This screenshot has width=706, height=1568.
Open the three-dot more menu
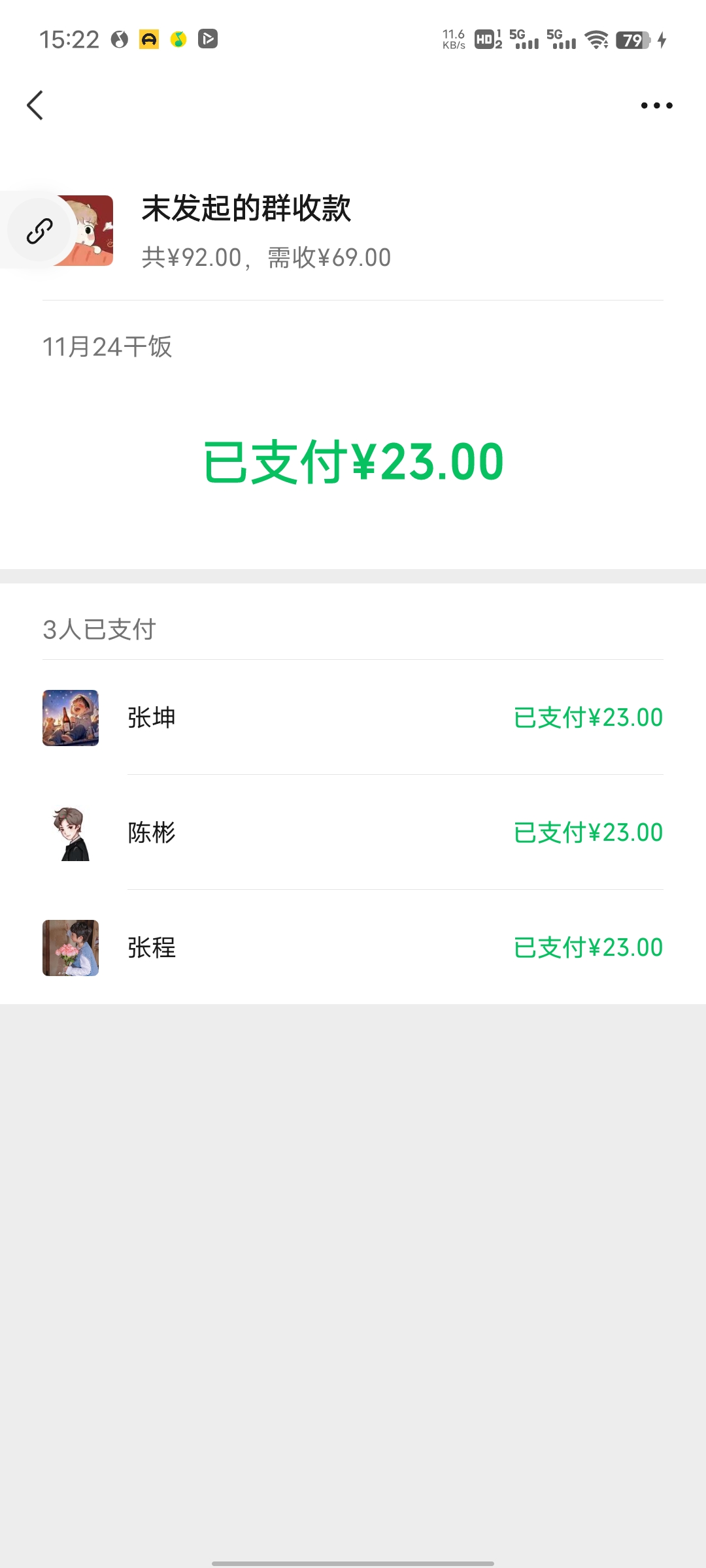[x=656, y=105]
